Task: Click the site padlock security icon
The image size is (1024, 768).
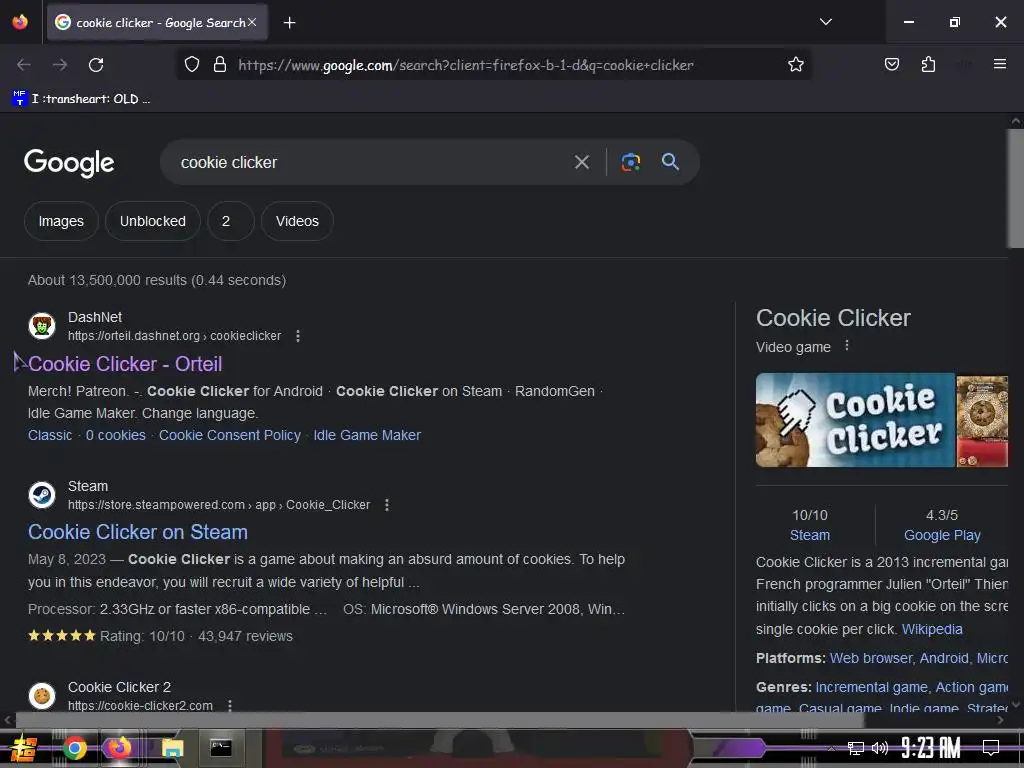Action: [220, 65]
